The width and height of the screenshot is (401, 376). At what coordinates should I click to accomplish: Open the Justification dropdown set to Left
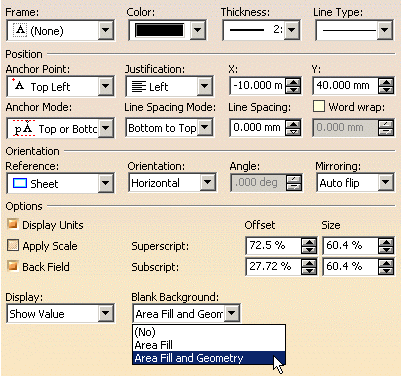204,86
